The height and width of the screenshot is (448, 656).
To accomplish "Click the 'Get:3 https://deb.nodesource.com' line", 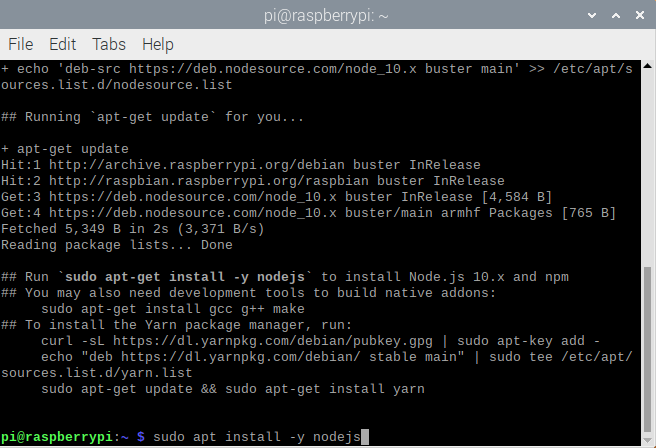I will point(277,197).
